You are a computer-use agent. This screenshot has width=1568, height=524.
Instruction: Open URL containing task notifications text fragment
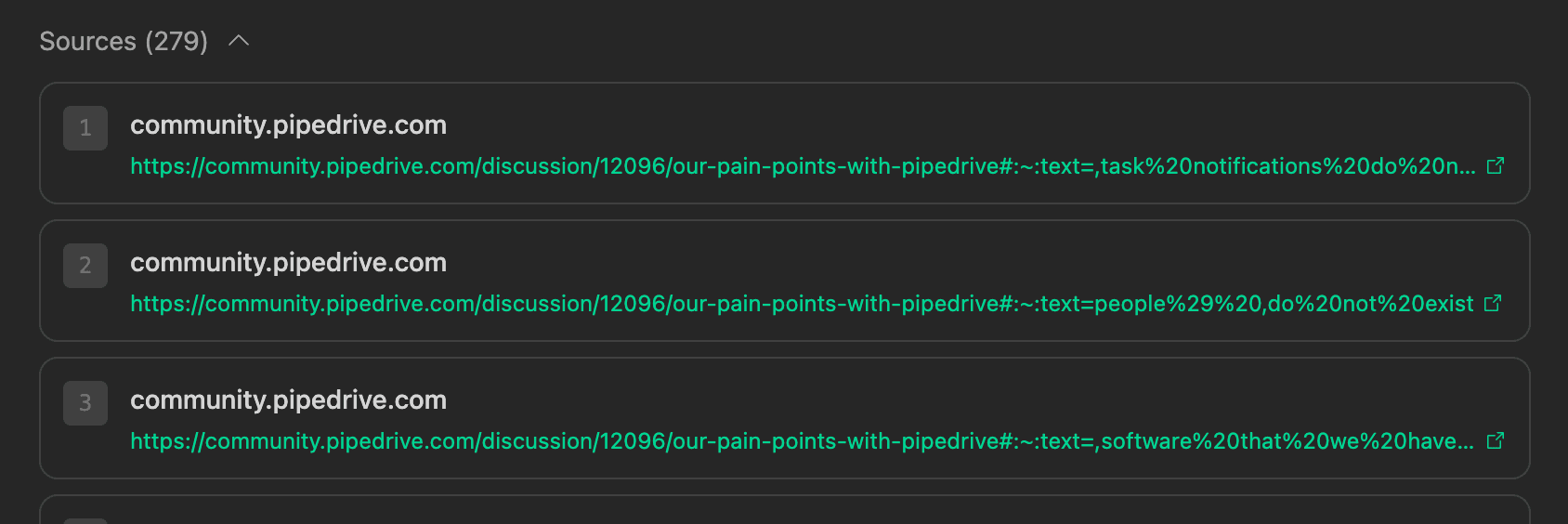pyautogui.click(x=803, y=166)
